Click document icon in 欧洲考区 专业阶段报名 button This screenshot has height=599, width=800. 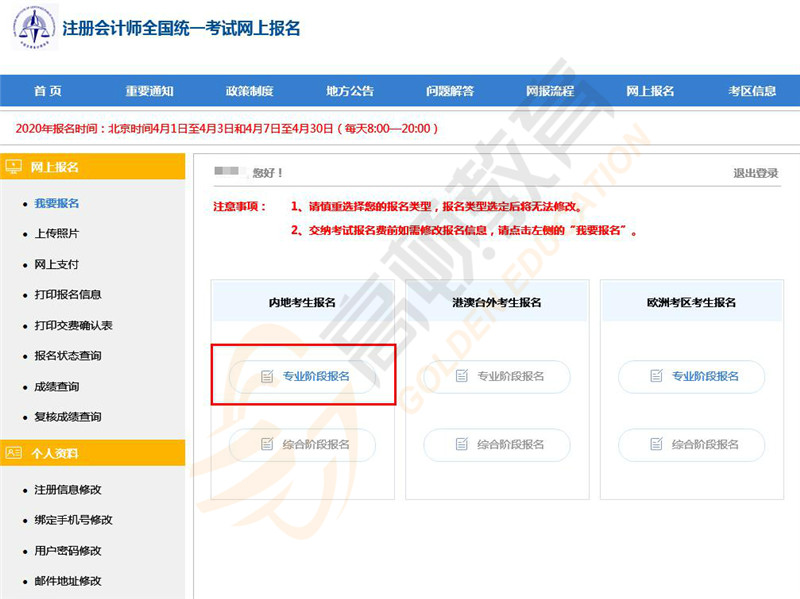656,377
